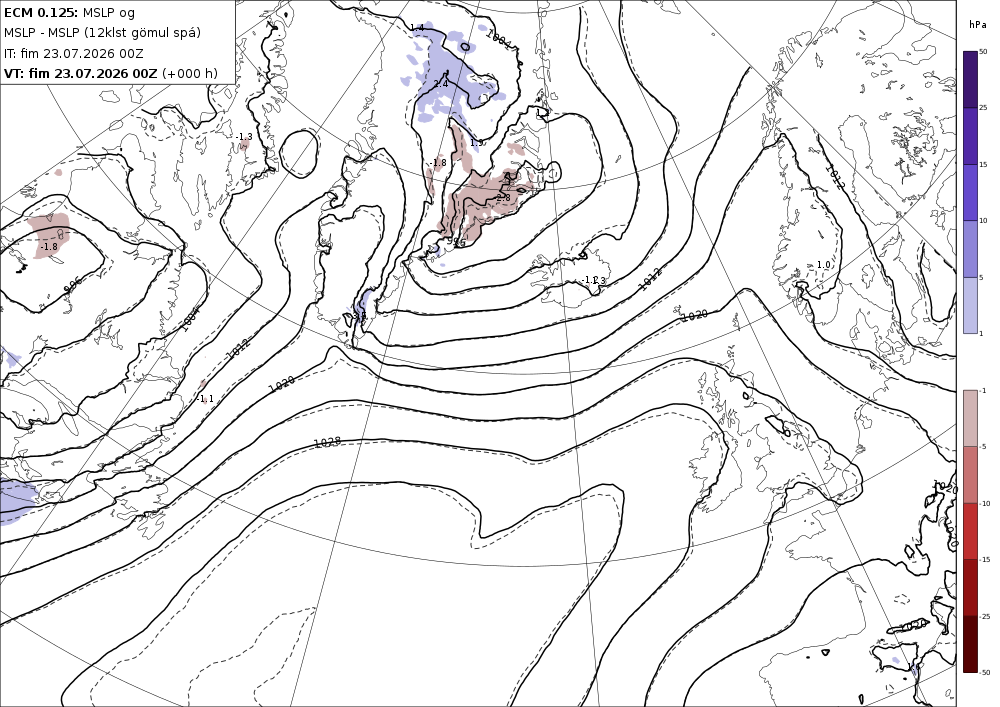
Task: Click the dark purple 25 to 50 hPa legend segment
Action: pyautogui.click(x=970, y=79)
